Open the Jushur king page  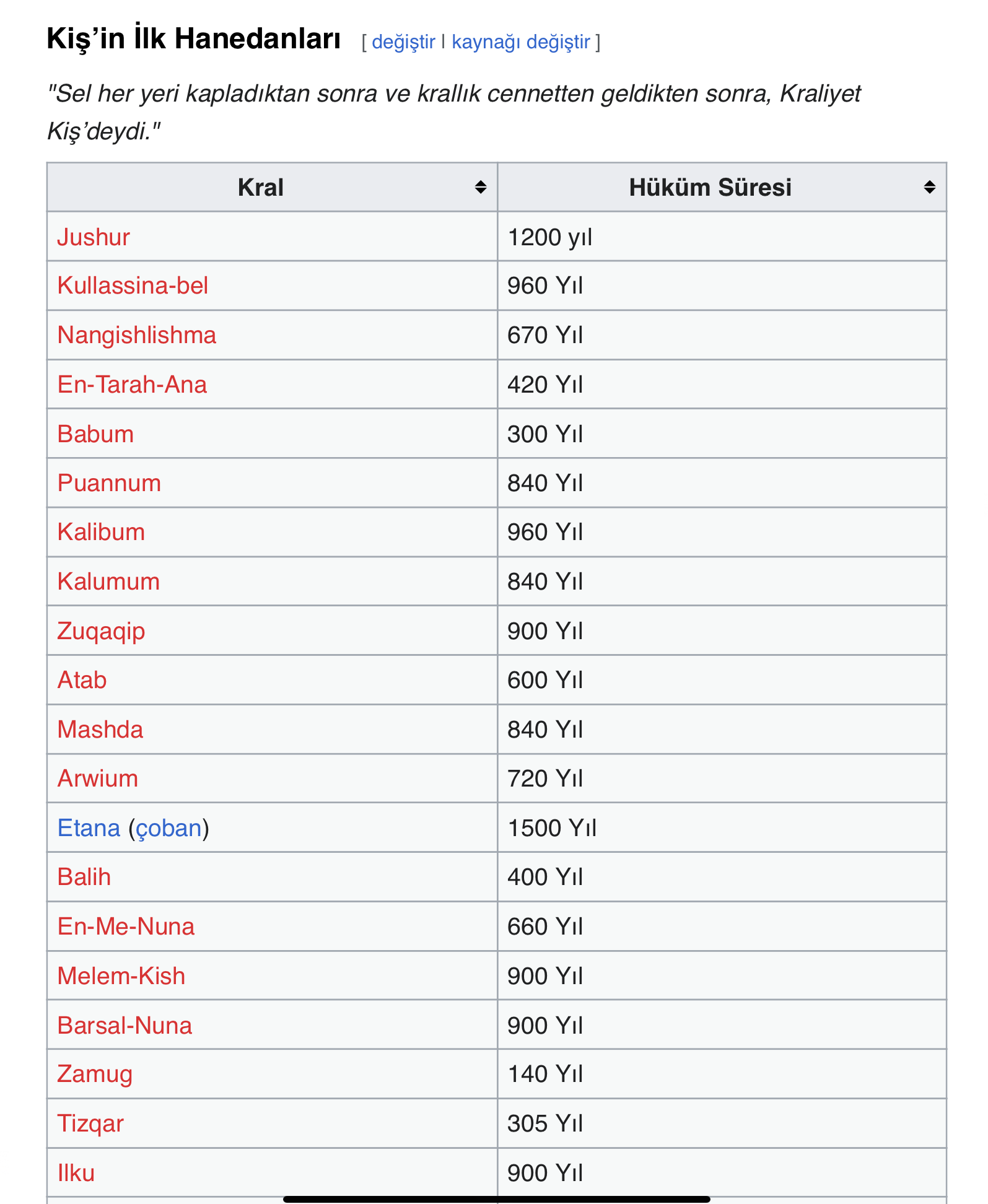[x=93, y=237]
